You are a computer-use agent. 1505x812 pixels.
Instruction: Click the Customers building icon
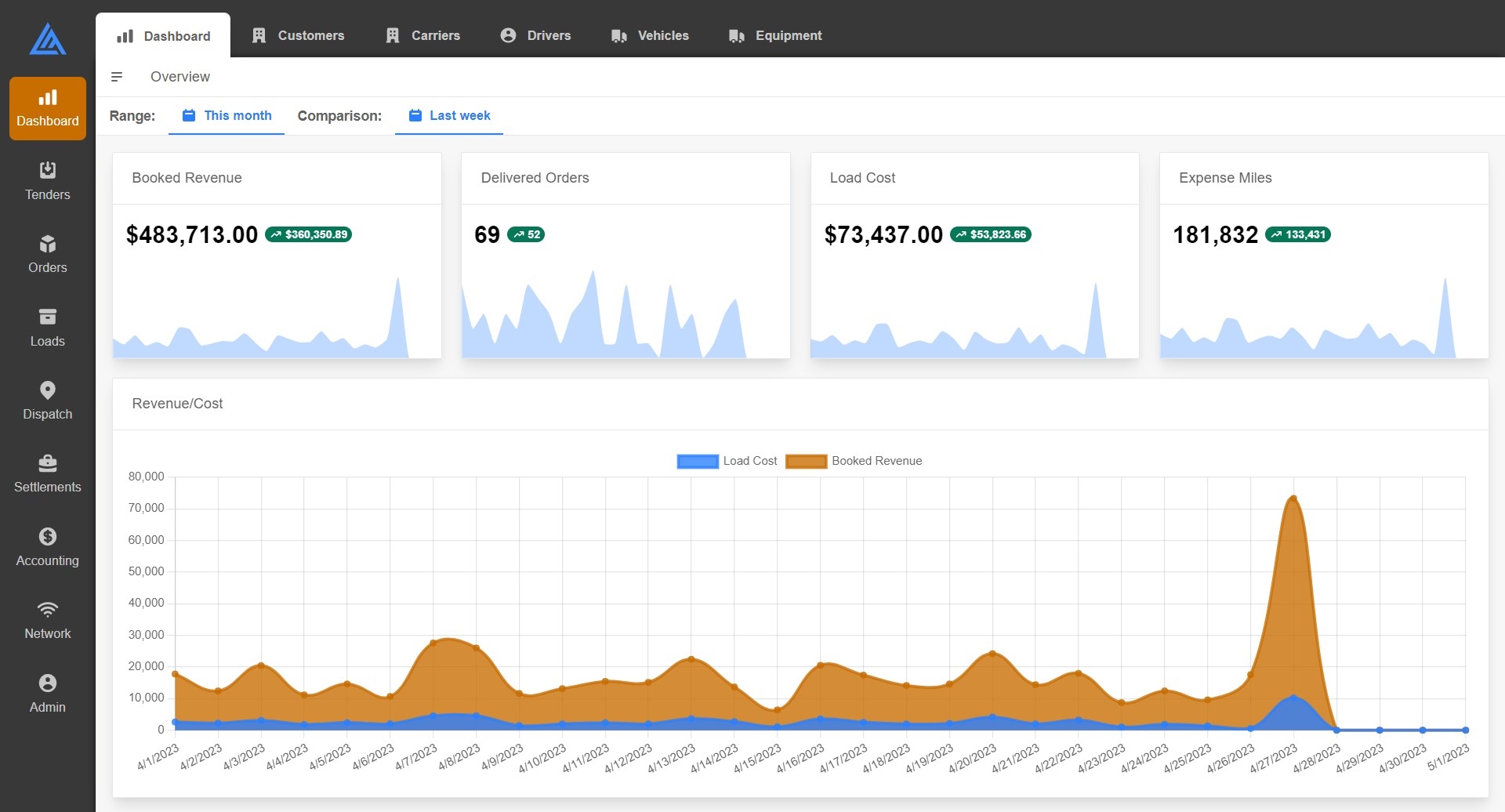coord(259,35)
